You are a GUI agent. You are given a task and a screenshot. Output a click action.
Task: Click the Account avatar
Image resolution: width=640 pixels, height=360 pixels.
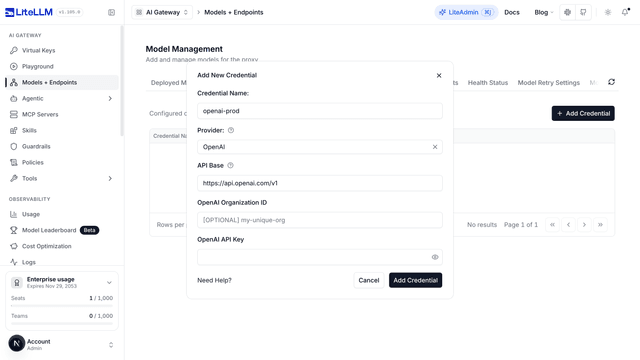pyautogui.click(x=17, y=344)
